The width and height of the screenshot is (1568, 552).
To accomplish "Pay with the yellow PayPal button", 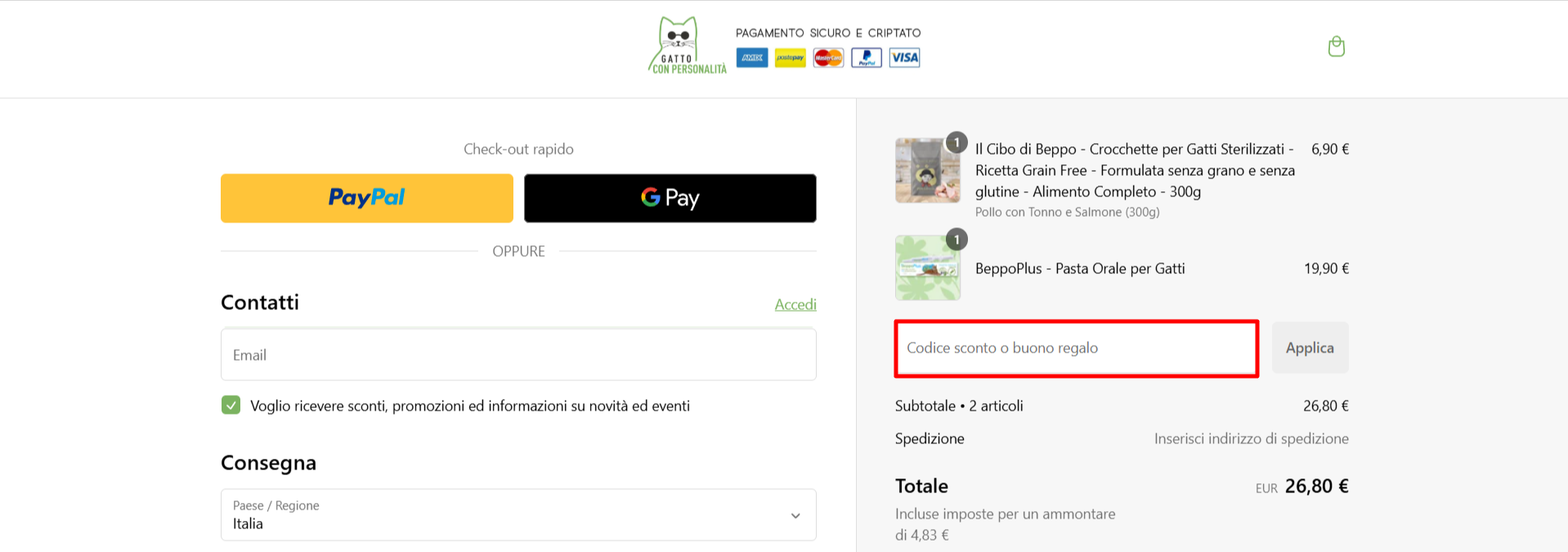I will 367,198.
